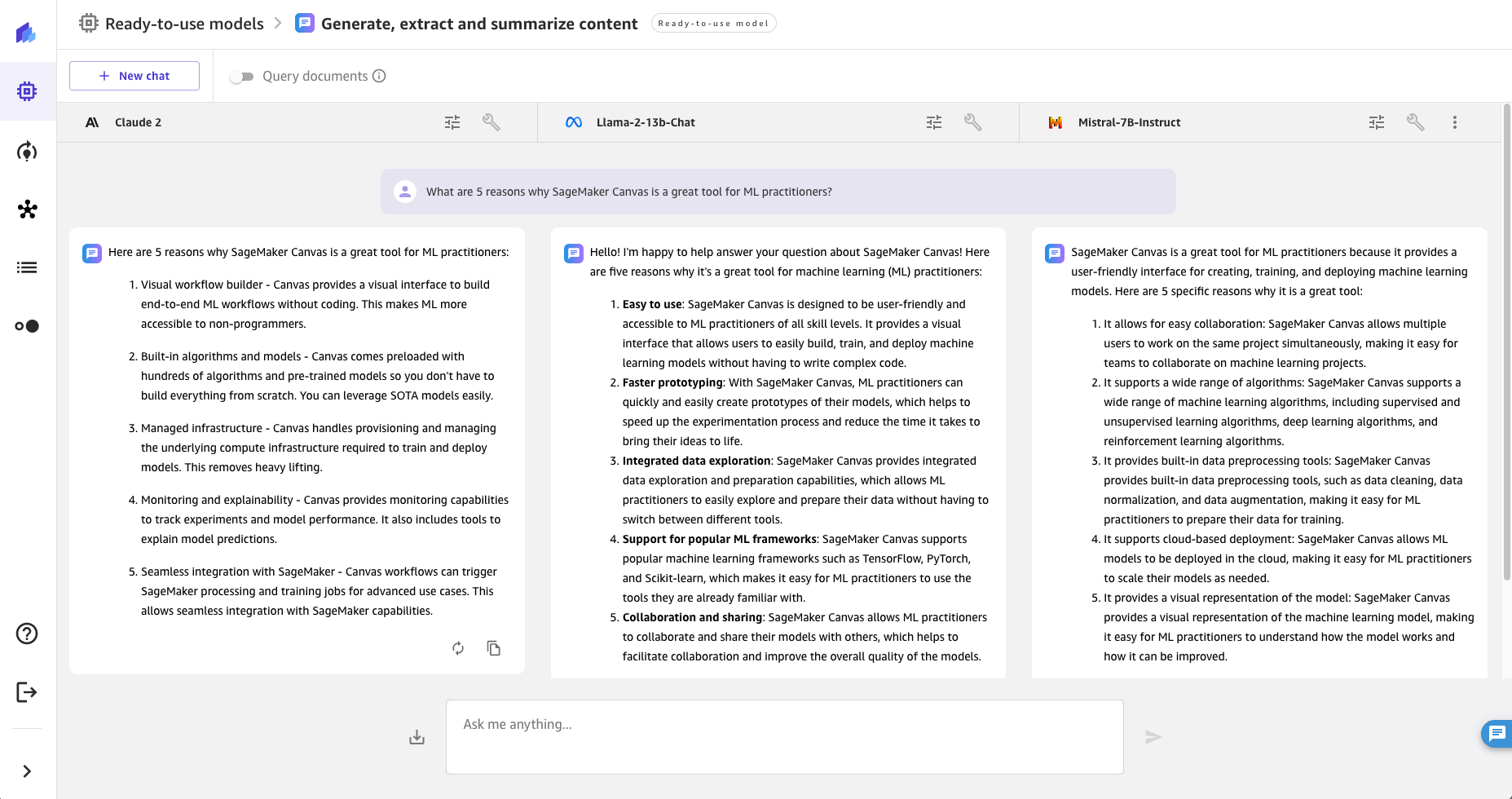Click the Mistral response chat icon
The image size is (1512, 799).
(x=1055, y=253)
